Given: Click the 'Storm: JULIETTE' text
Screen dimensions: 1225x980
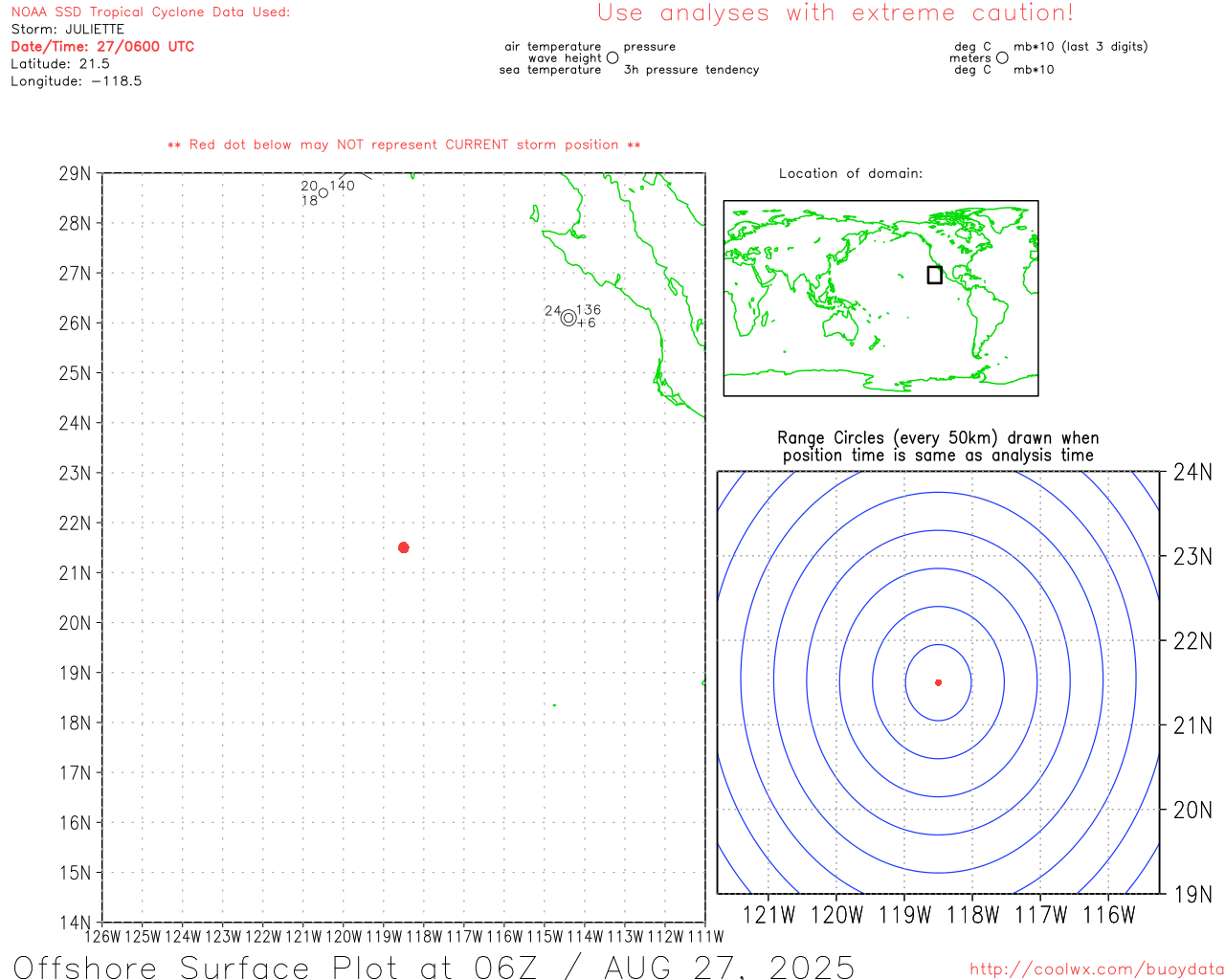Looking at the screenshot, I should pos(68,30).
